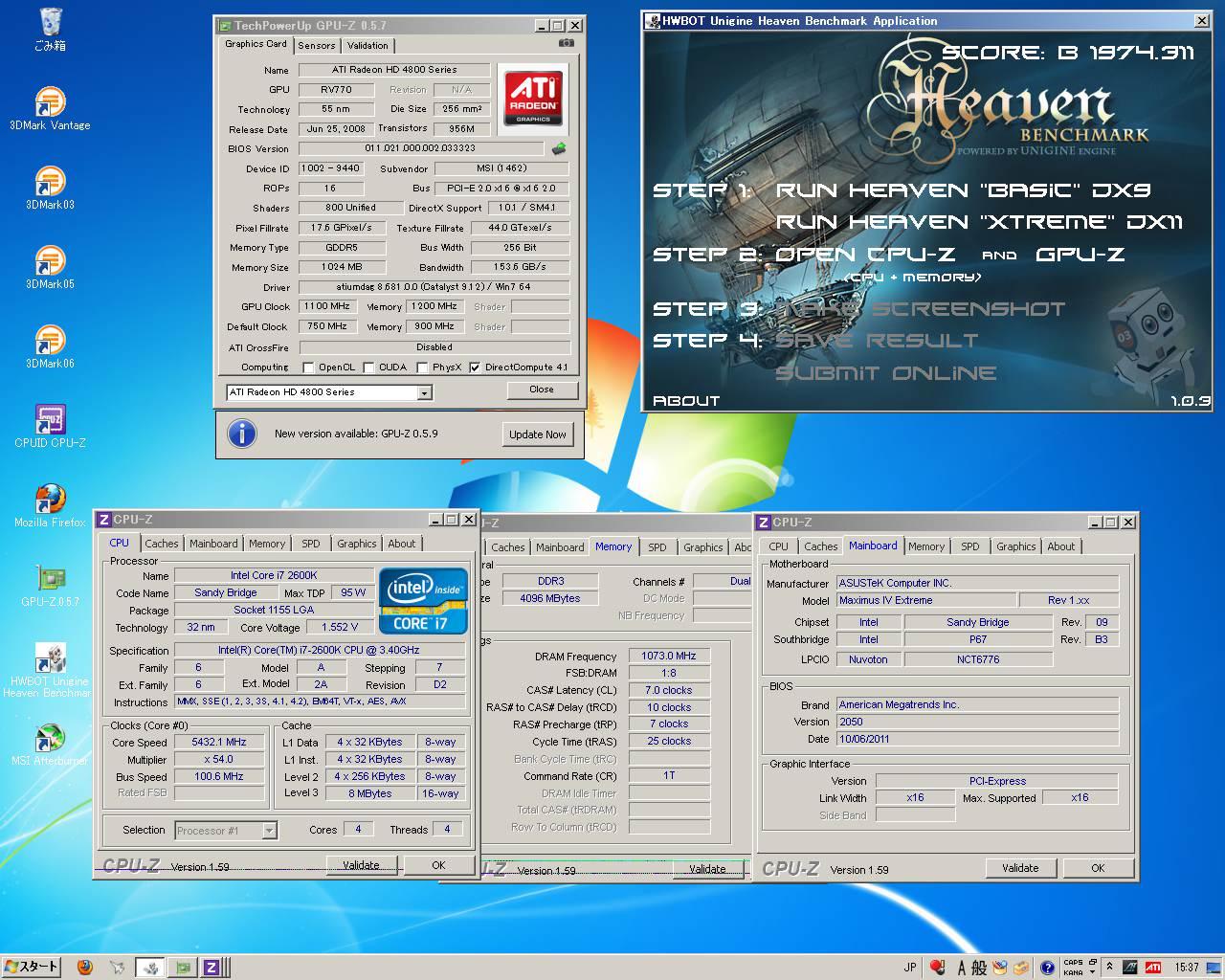This screenshot has width=1225, height=980.
Task: Click Validate in left CPU-Z window
Action: (361, 865)
